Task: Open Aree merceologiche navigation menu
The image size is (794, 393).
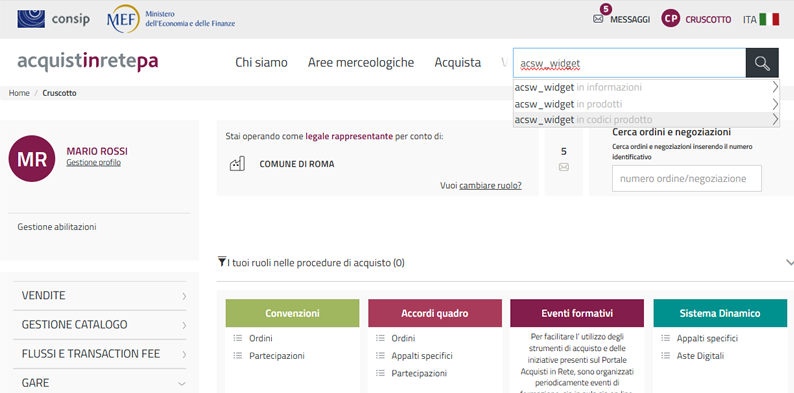Action: (361, 62)
